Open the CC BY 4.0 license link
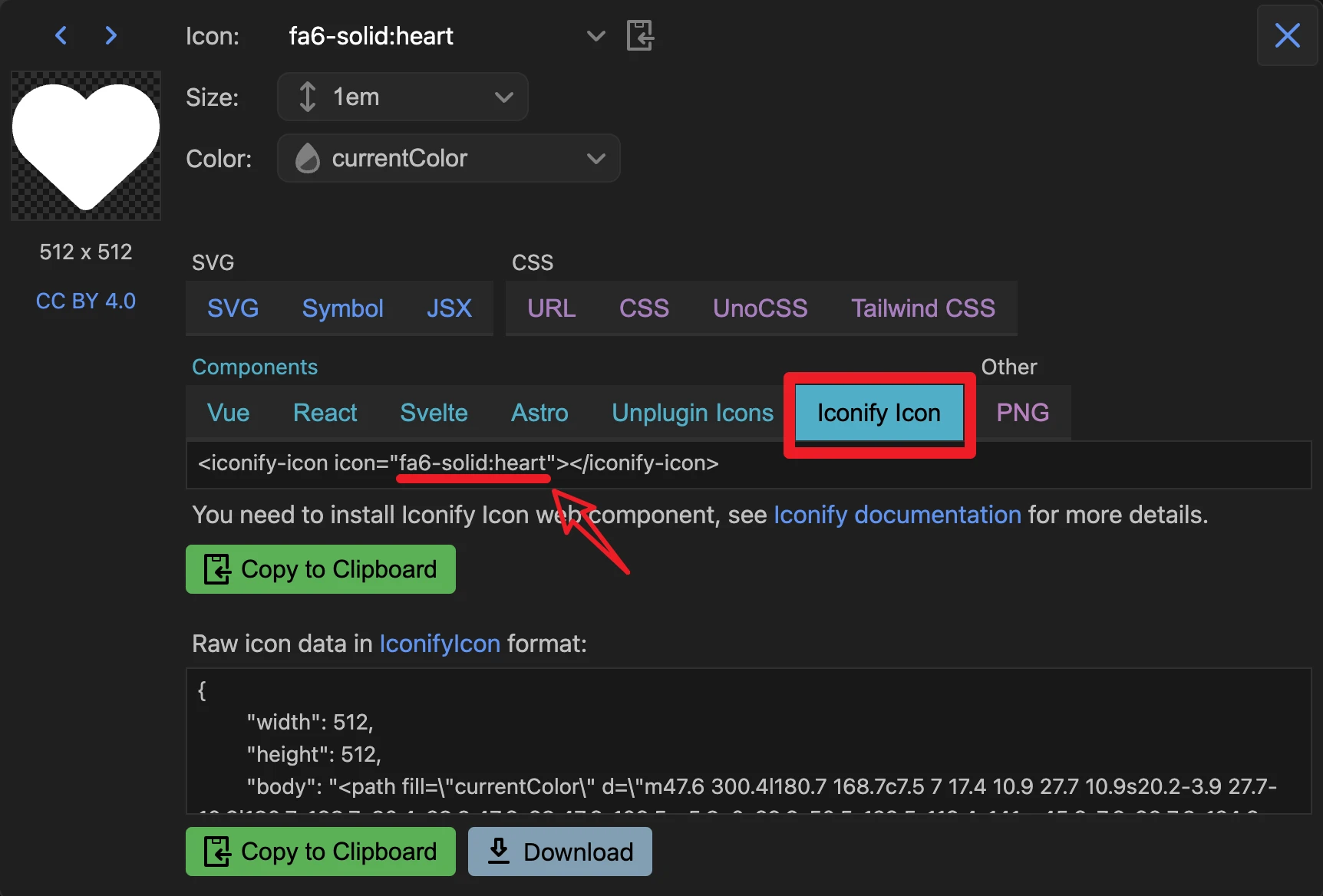Image resolution: width=1323 pixels, height=896 pixels. click(x=86, y=301)
